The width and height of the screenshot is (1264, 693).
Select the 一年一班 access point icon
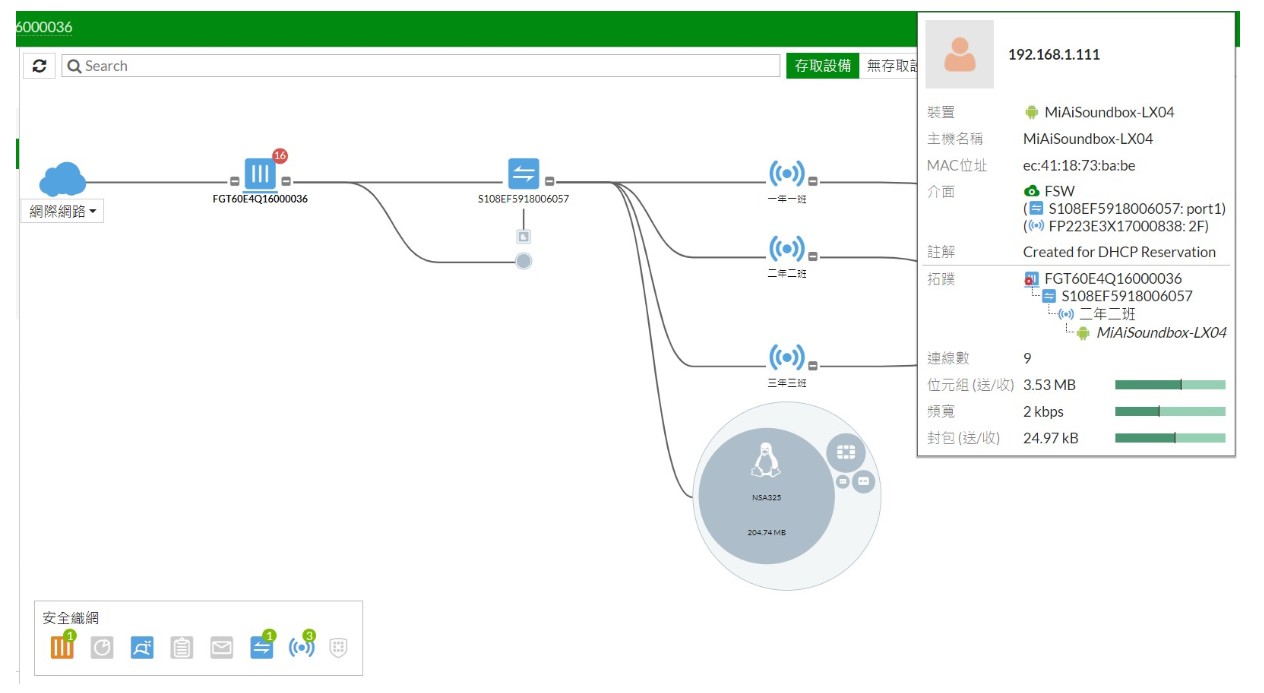[786, 174]
